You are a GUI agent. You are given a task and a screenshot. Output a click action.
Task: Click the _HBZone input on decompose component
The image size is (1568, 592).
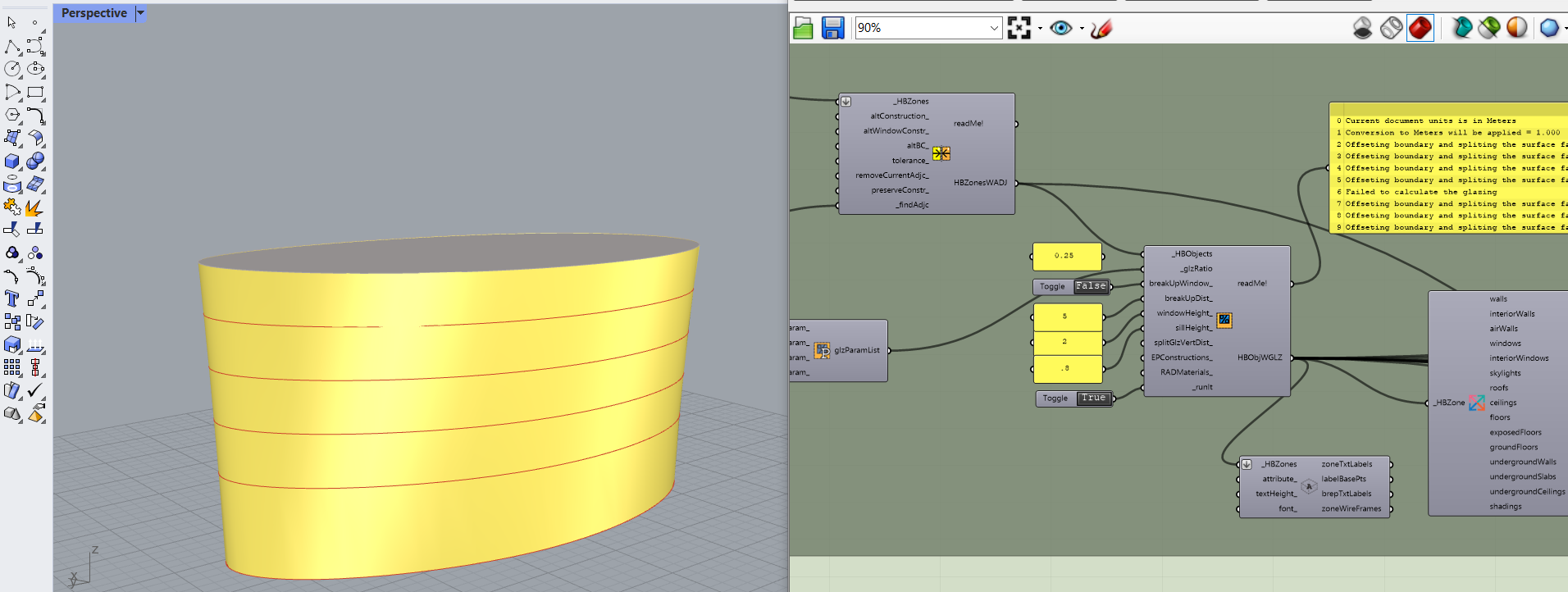(x=1449, y=403)
